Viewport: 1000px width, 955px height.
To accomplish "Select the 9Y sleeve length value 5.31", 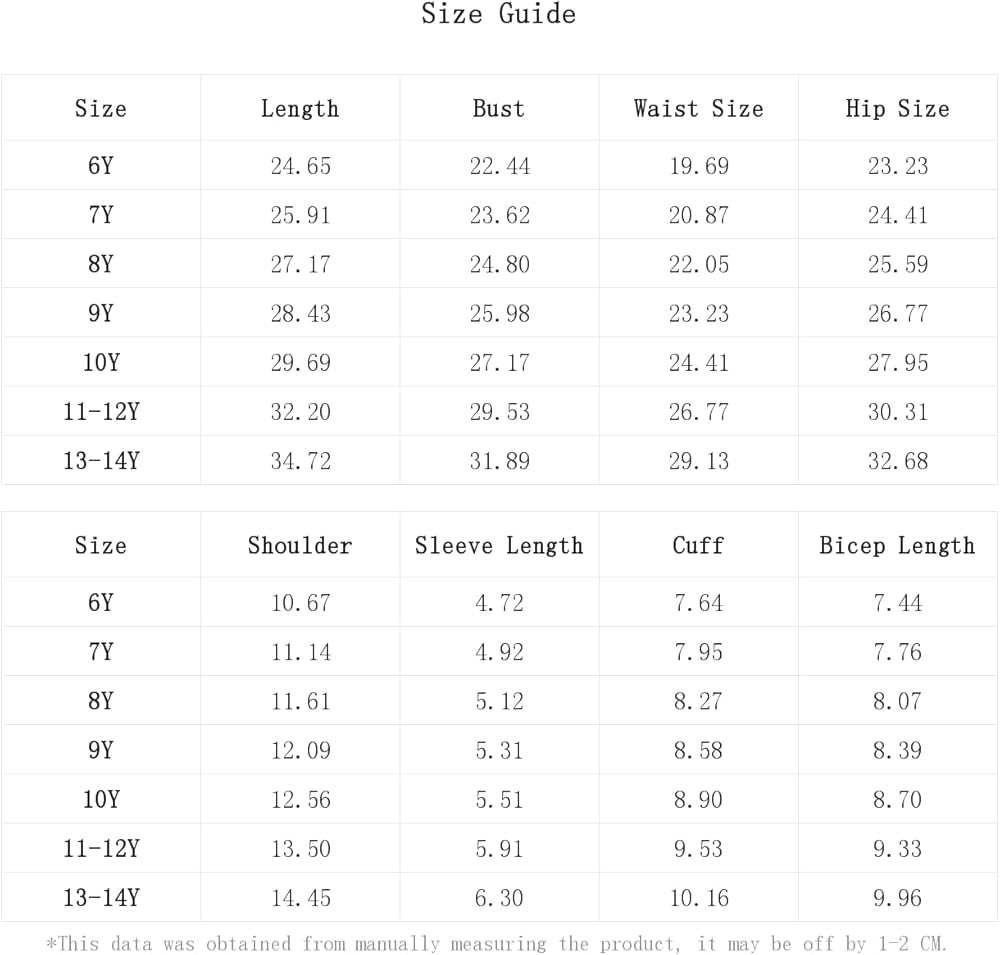I will pos(499,751).
